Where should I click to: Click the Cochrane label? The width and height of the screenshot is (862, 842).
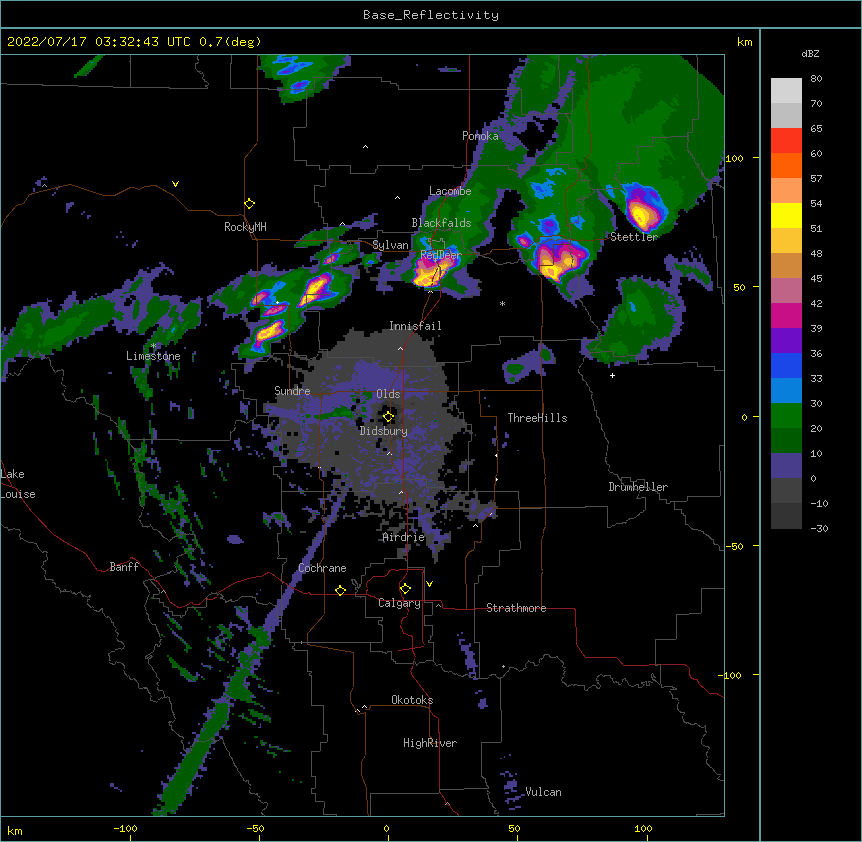point(322,568)
